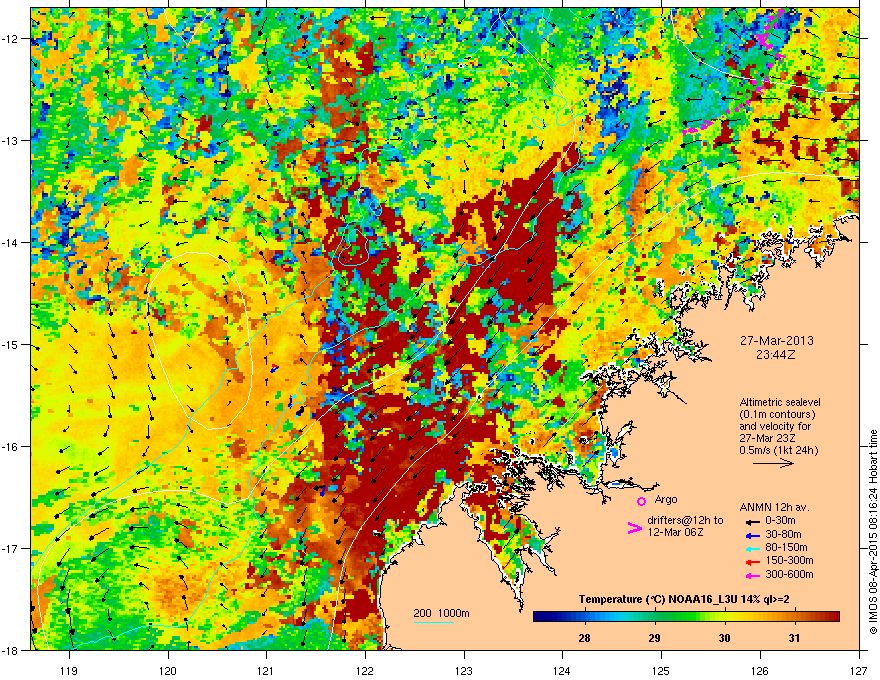The width and height of the screenshot is (880, 680).
Task: Click the colorbar tick label '29'
Action: (x=654, y=638)
